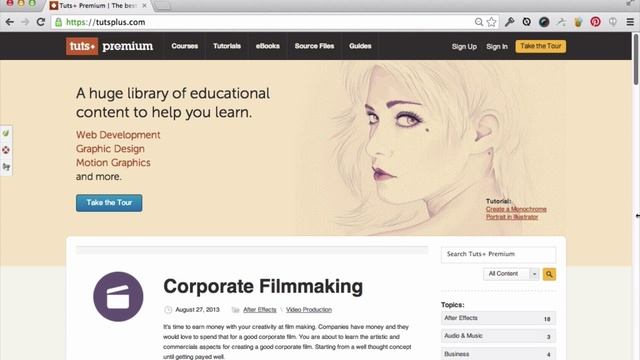Open the Source Files menu
This screenshot has width=640, height=360.
314,46
